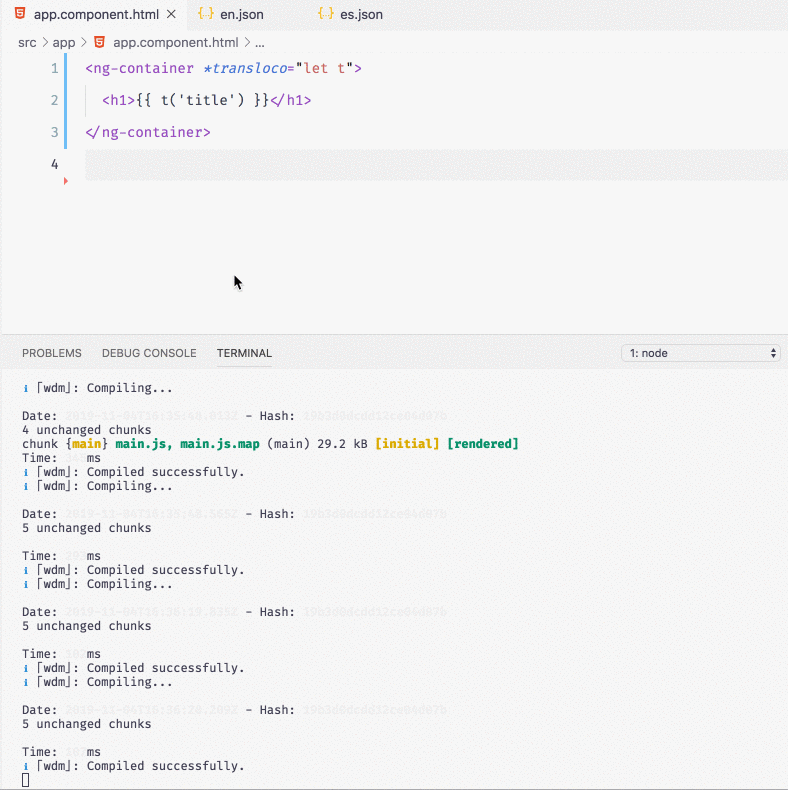Click the last 'Compiled successfully.' terminal line

(x=165, y=766)
